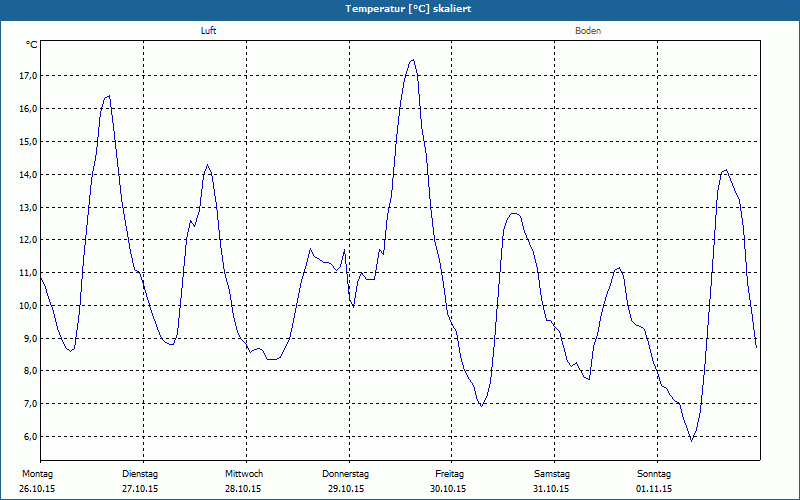Click the date 30.10.15
Viewport: 800px width, 500px height.
point(448,489)
